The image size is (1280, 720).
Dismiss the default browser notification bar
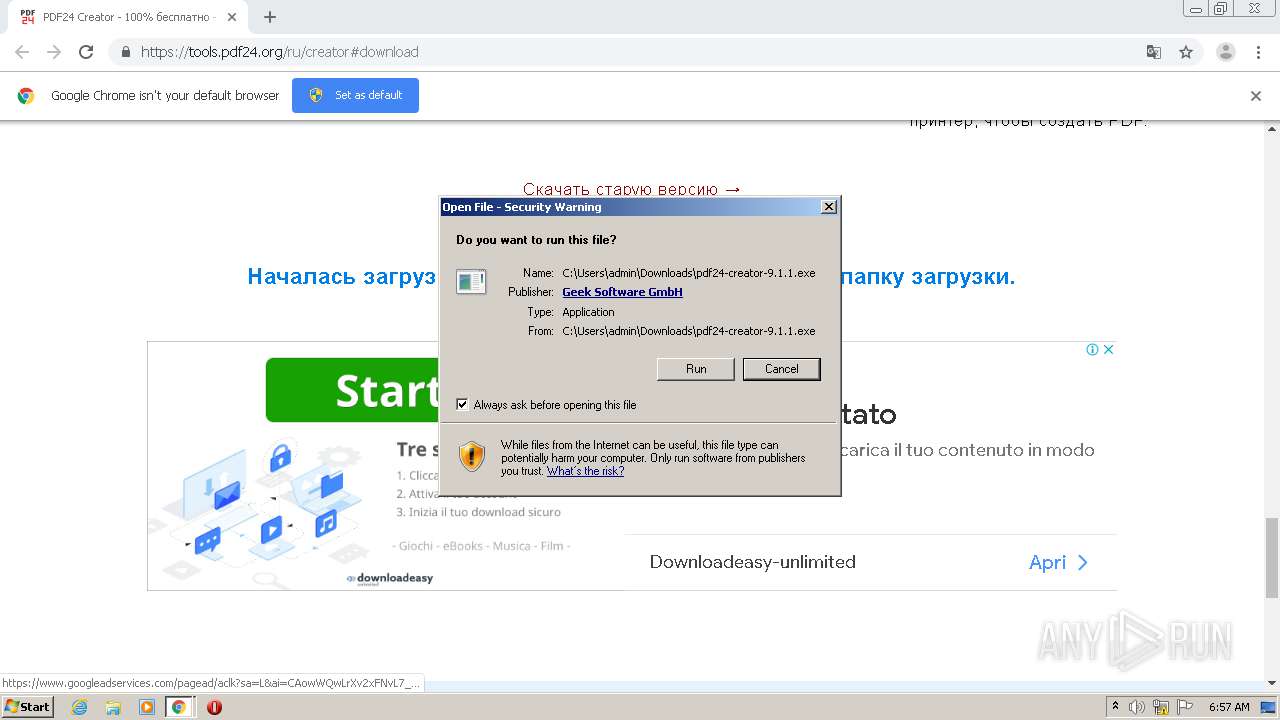(1256, 96)
